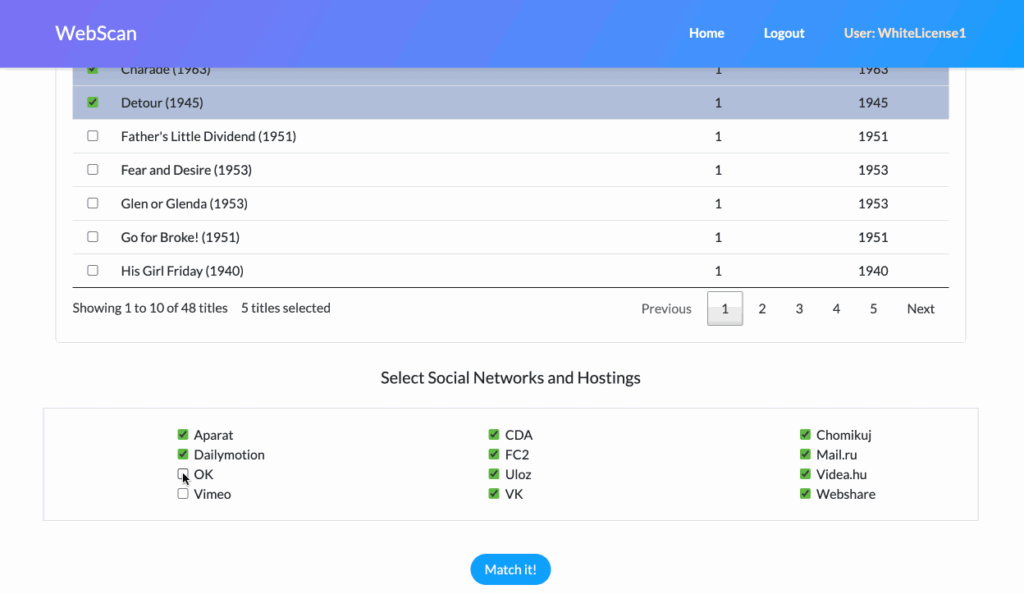Uncheck the Mail.ru checkbox

tap(805, 454)
